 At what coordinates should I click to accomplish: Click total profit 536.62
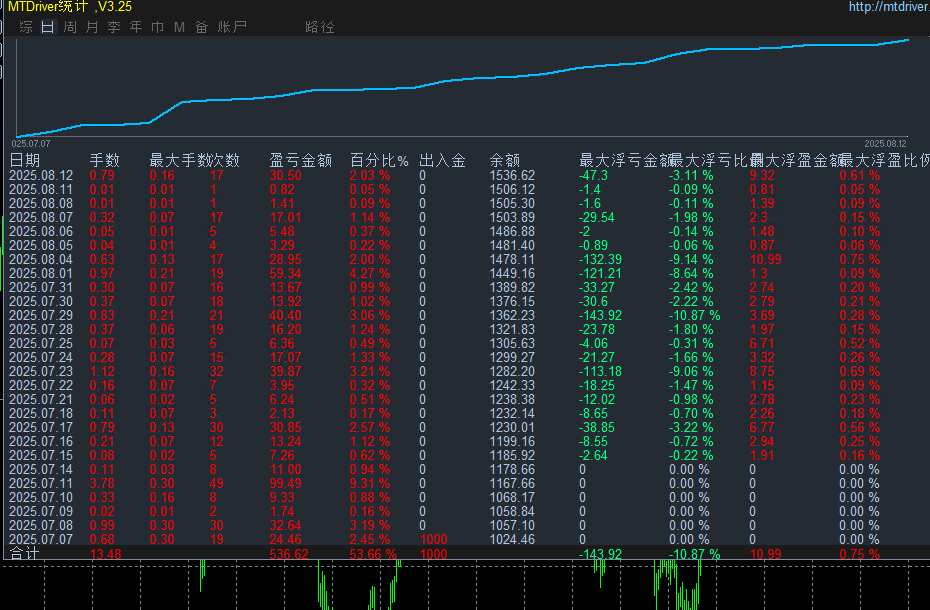tap(289, 554)
